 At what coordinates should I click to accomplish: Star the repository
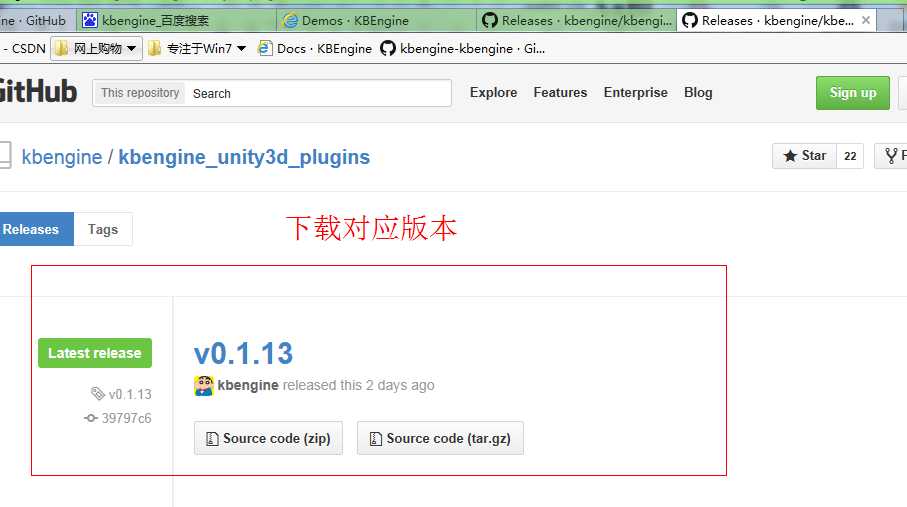click(804, 156)
